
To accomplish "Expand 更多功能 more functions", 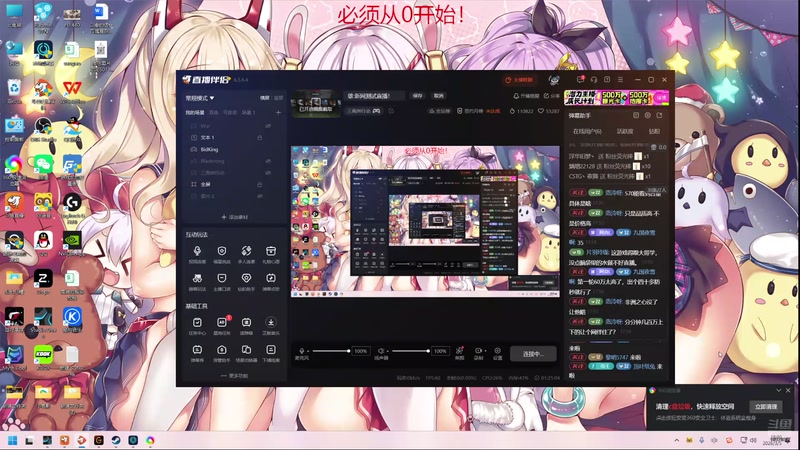I will click(x=235, y=376).
